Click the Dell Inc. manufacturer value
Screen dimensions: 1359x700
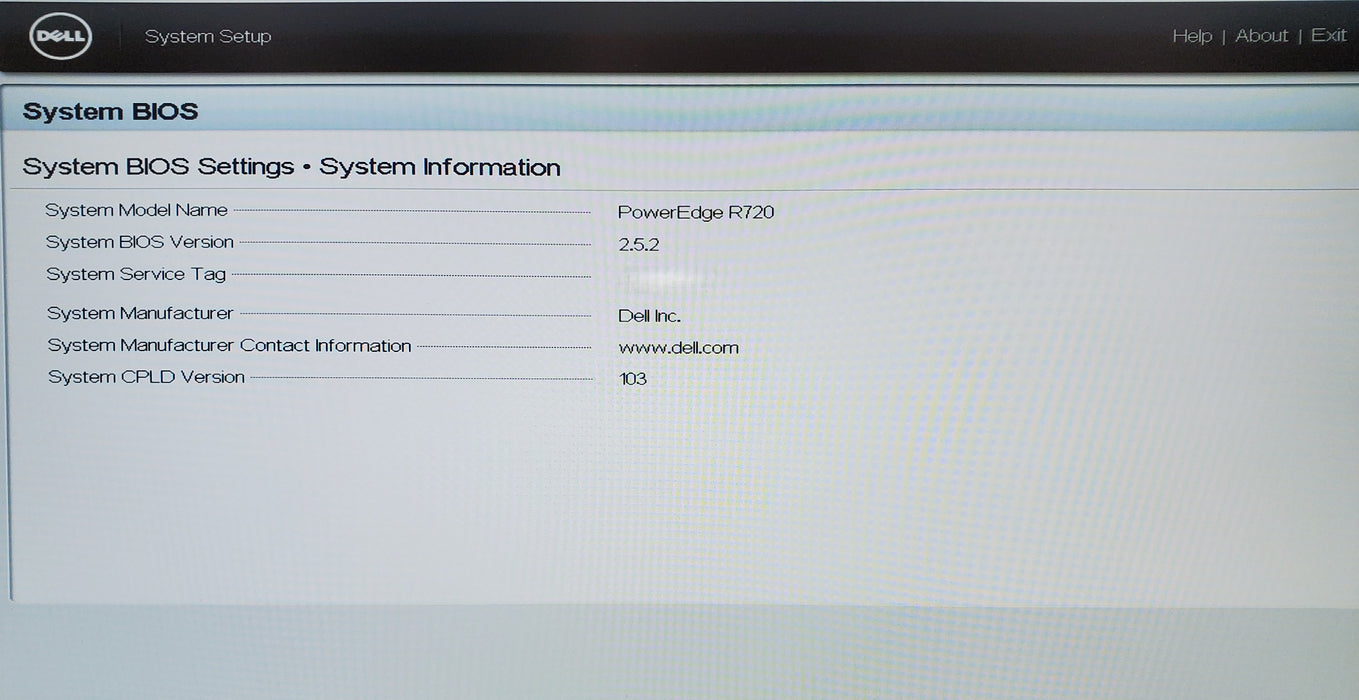(650, 316)
